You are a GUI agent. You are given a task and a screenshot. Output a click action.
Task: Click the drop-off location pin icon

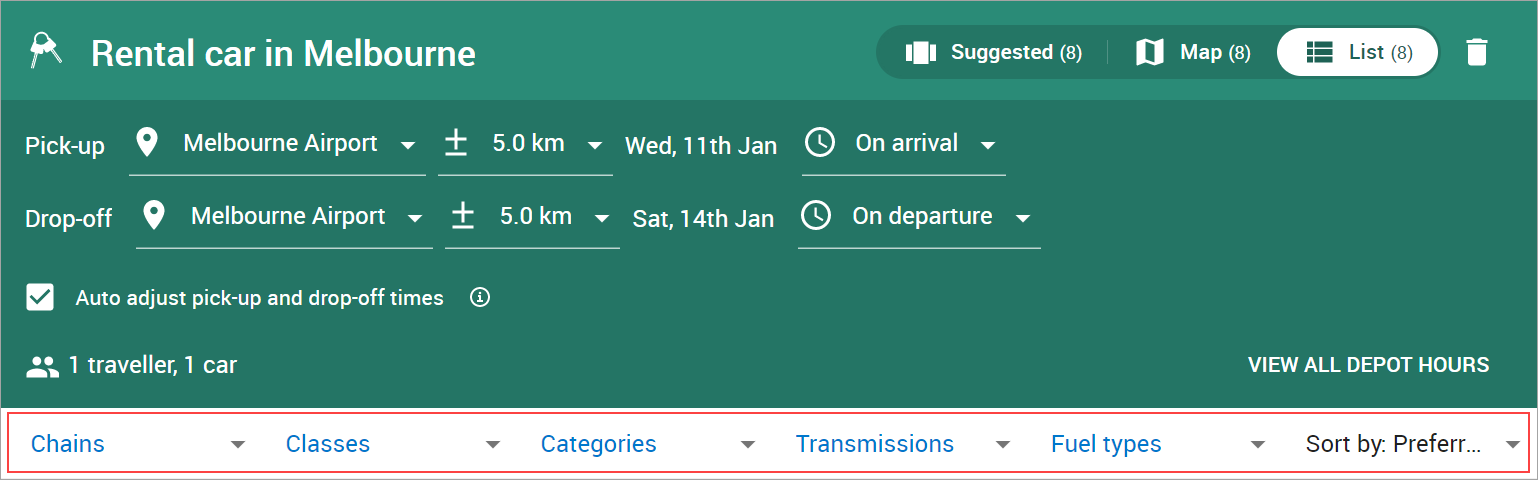pyautogui.click(x=154, y=216)
